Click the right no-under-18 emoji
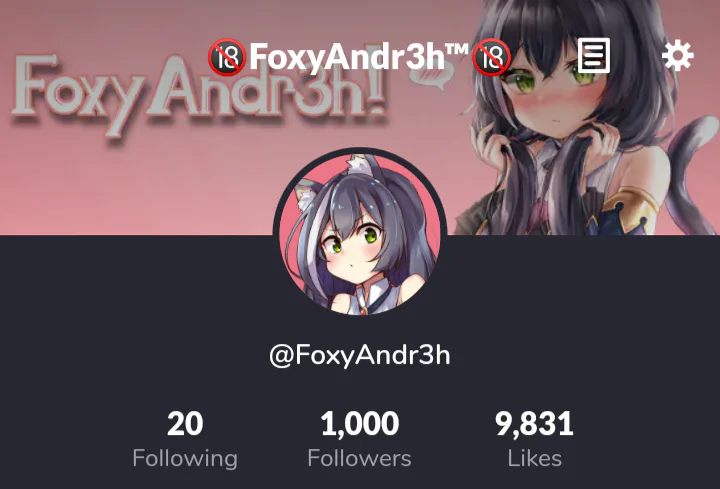This screenshot has width=720, height=489. click(492, 57)
